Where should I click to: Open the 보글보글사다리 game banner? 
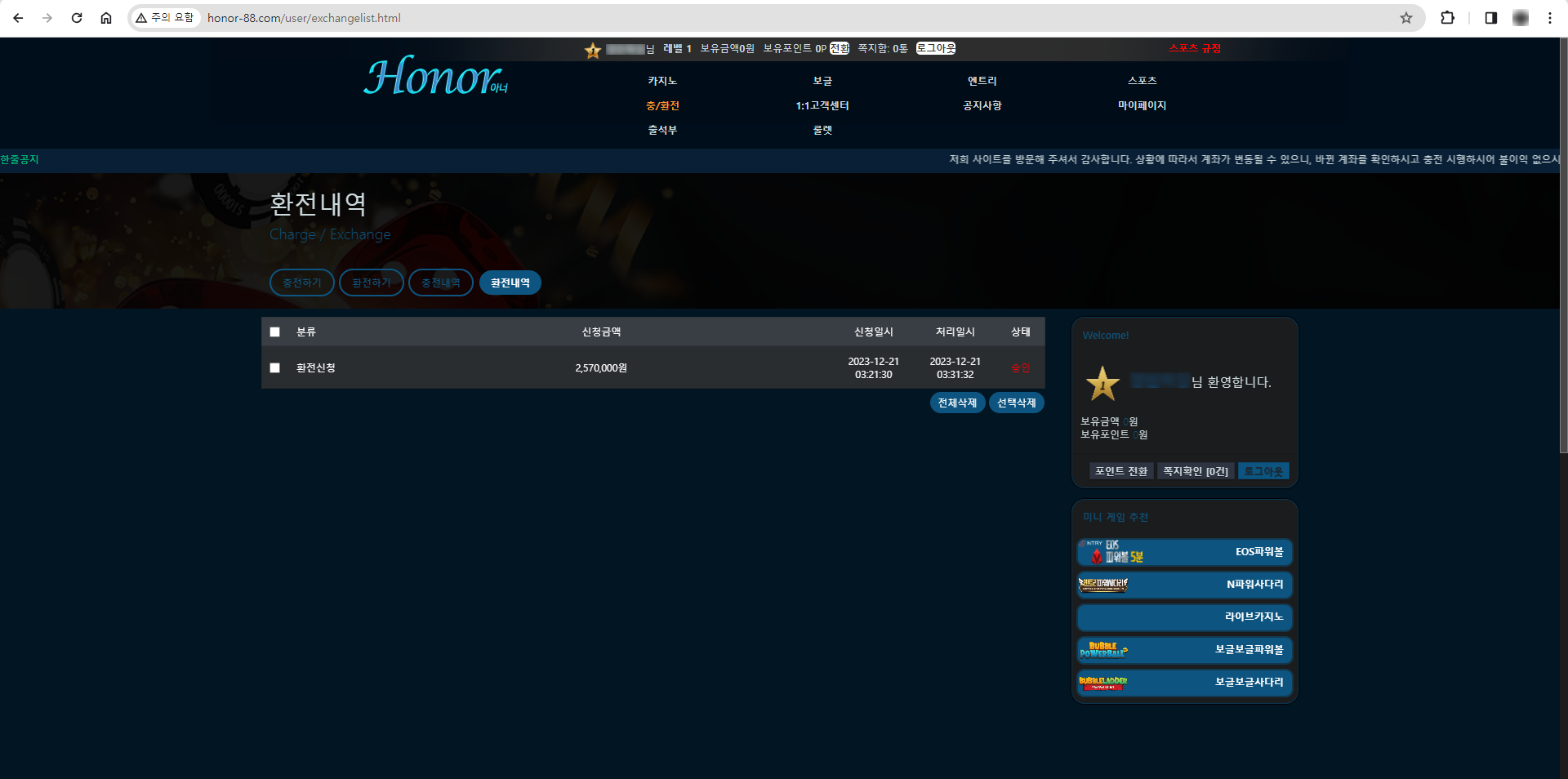[x=1184, y=683]
